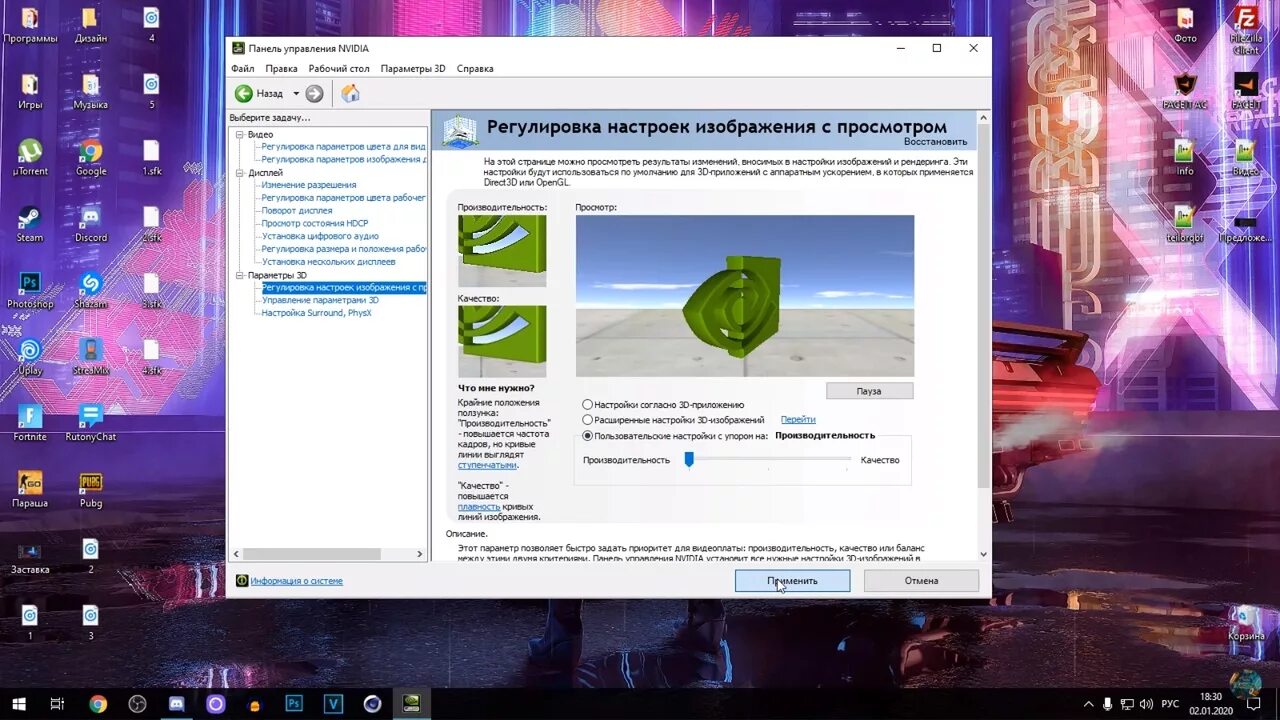Open the FileZilla Client desktop icon
1280x720 pixels.
pyautogui.click(x=1245, y=30)
